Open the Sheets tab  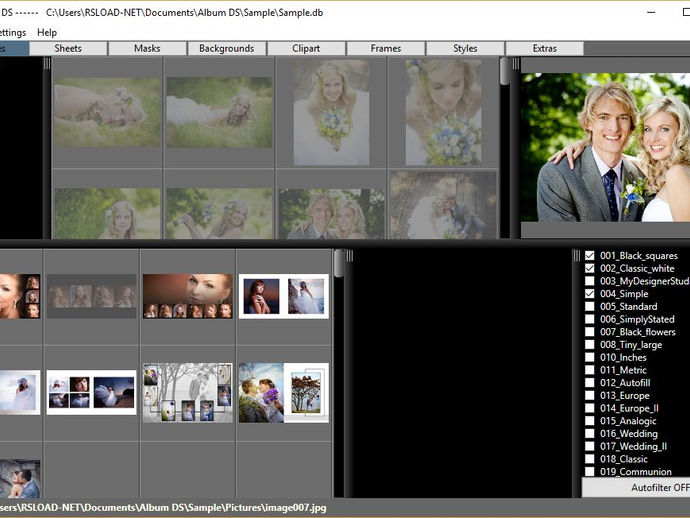(68, 48)
